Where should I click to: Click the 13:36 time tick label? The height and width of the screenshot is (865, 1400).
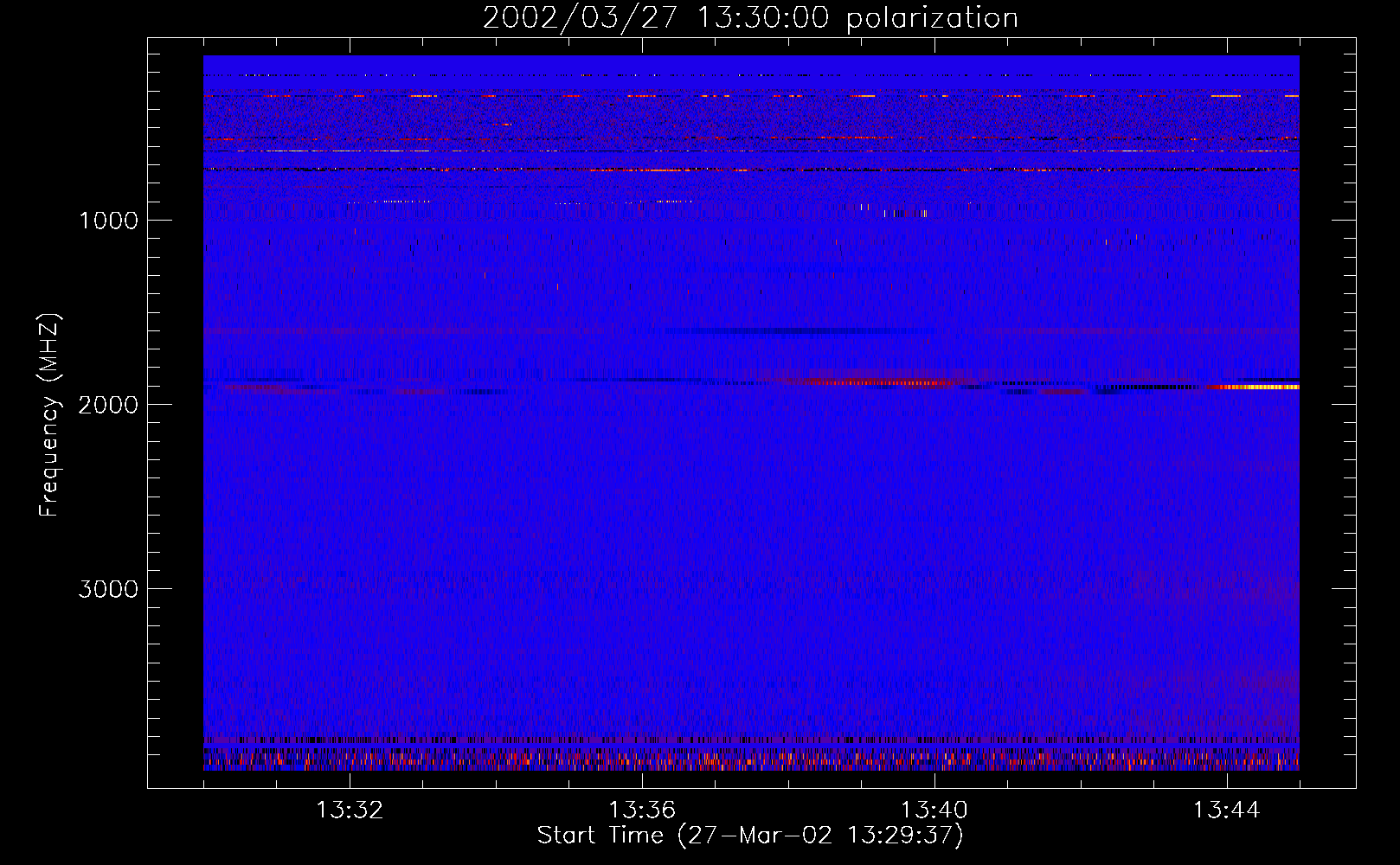[x=642, y=811]
